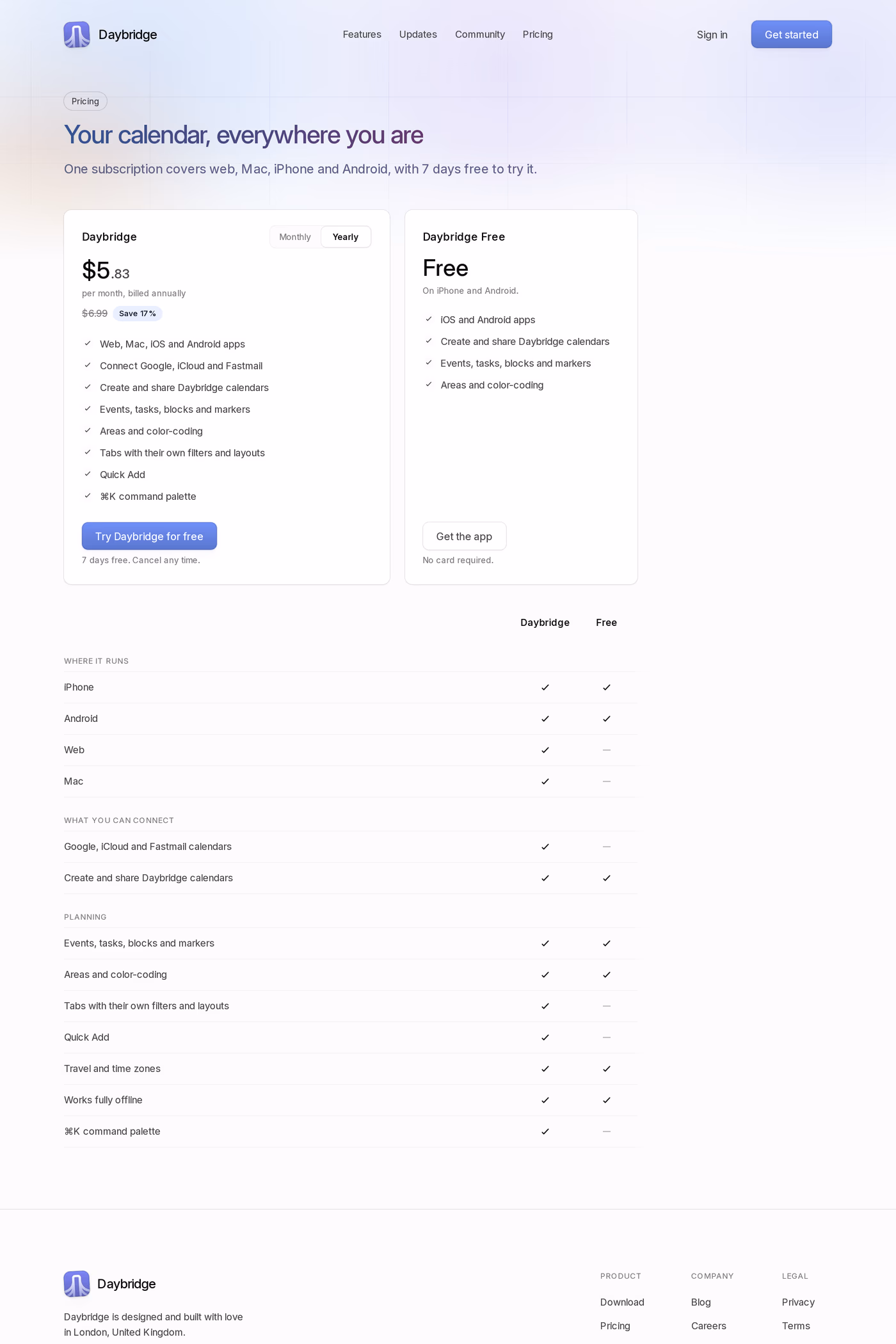This screenshot has height=1344, width=896.
Task: Click the Sign in link
Action: pyautogui.click(x=712, y=35)
